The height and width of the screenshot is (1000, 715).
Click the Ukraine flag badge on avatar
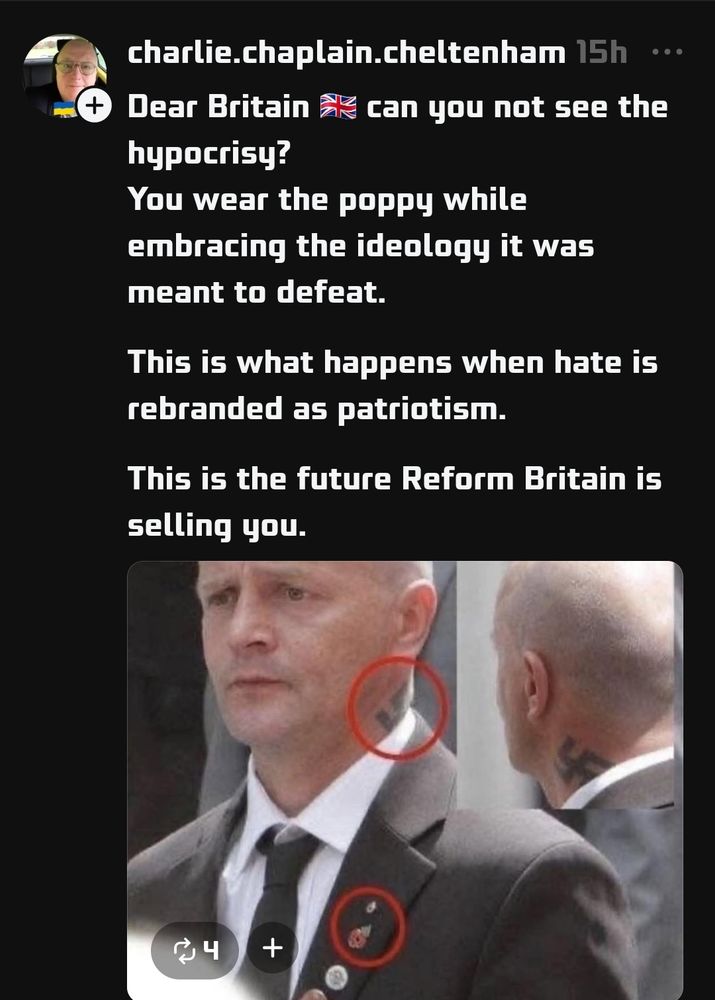click(64, 109)
